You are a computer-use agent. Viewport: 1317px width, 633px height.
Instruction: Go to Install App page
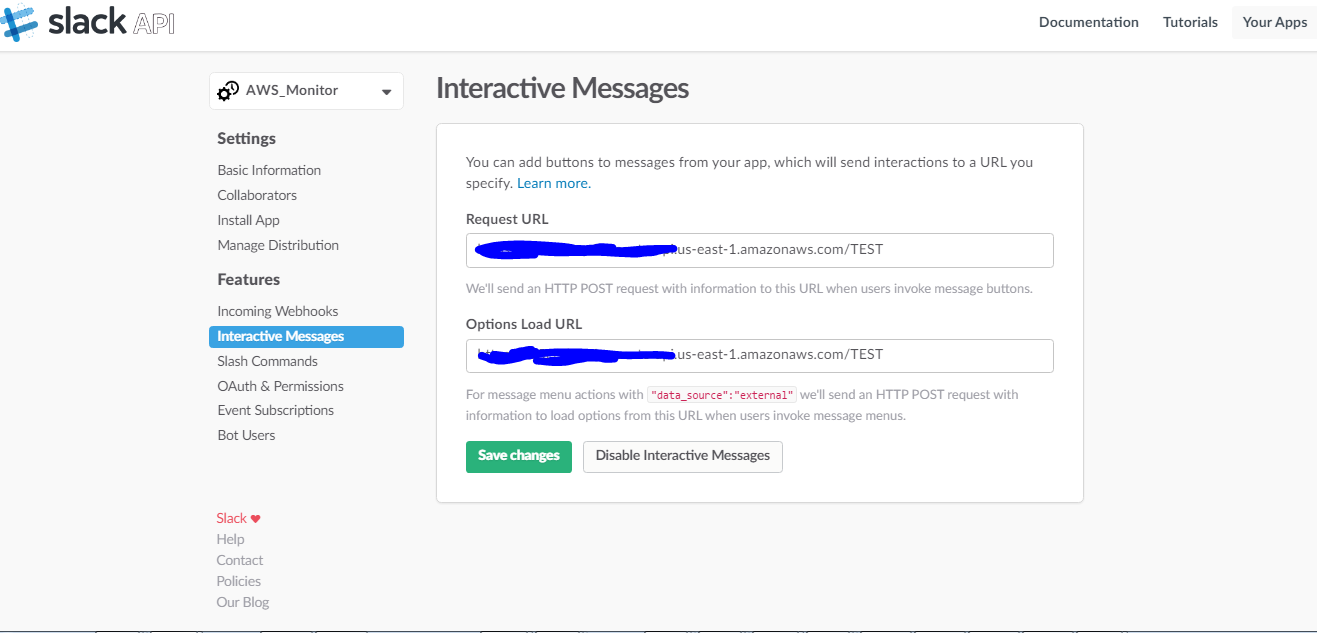click(248, 220)
